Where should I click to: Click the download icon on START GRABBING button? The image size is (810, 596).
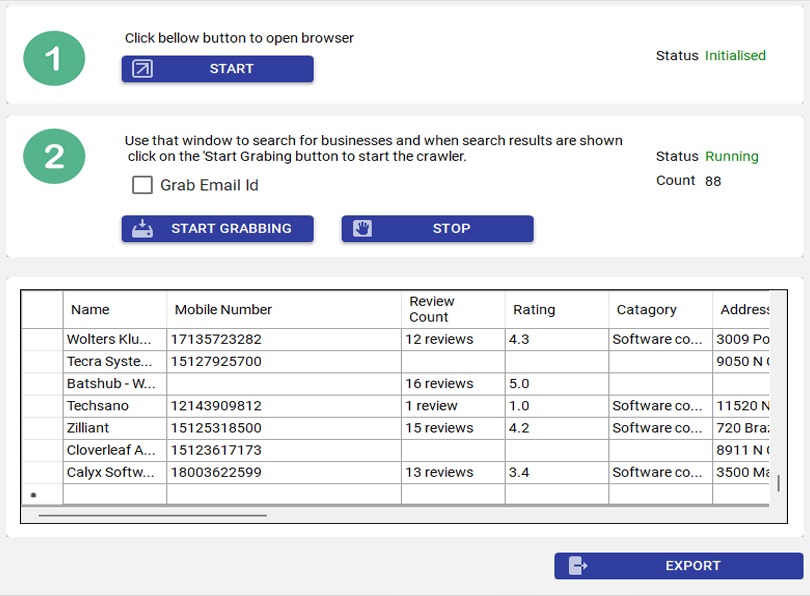(142, 228)
